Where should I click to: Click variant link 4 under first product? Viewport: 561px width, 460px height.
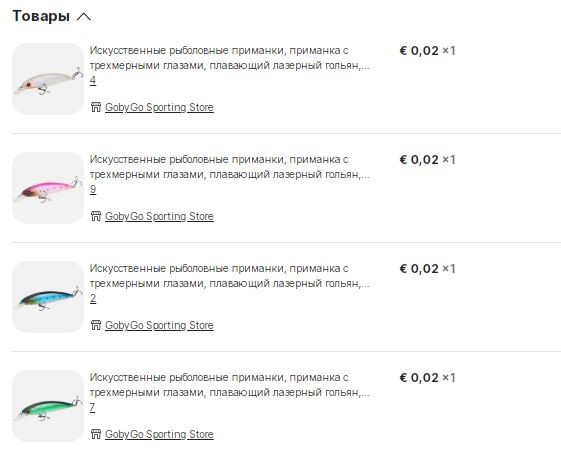[93, 80]
